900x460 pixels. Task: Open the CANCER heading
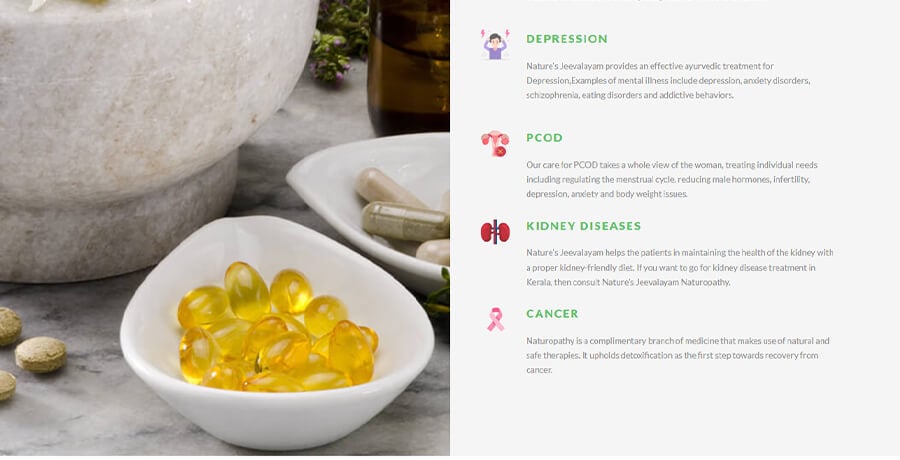coord(552,314)
